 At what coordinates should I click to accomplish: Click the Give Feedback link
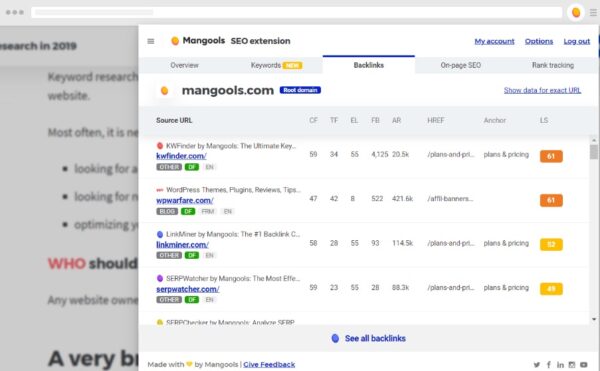(269, 364)
